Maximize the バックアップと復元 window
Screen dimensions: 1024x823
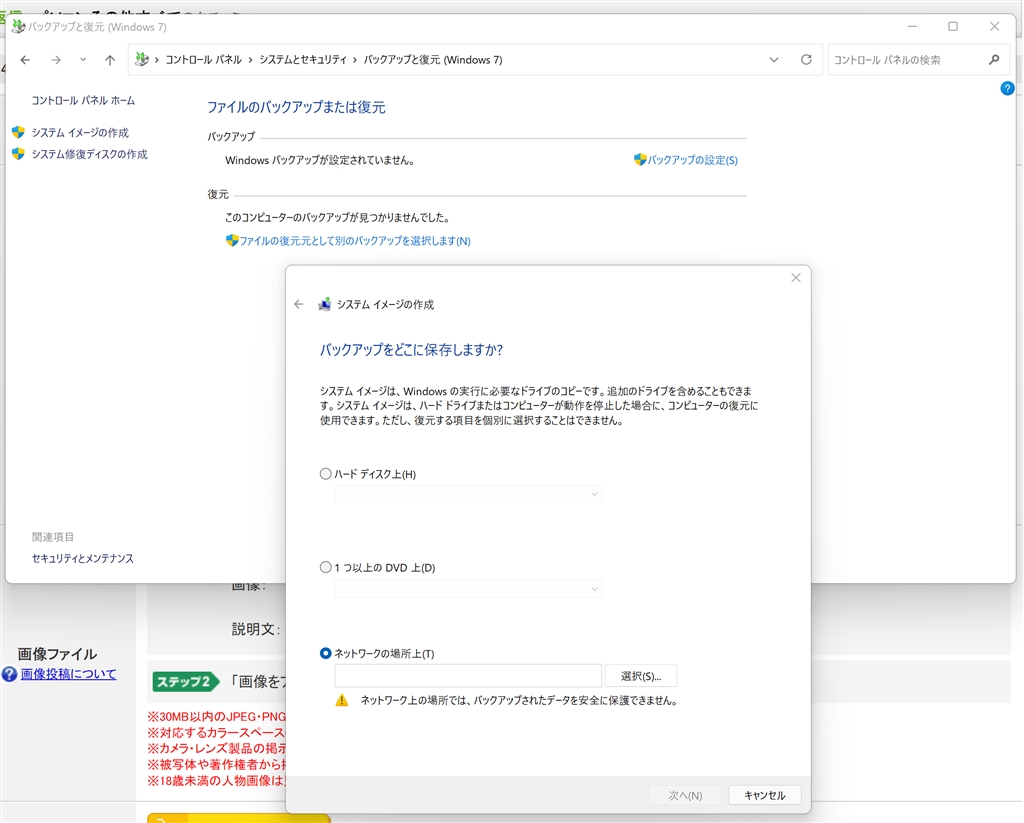pyautogui.click(x=953, y=27)
